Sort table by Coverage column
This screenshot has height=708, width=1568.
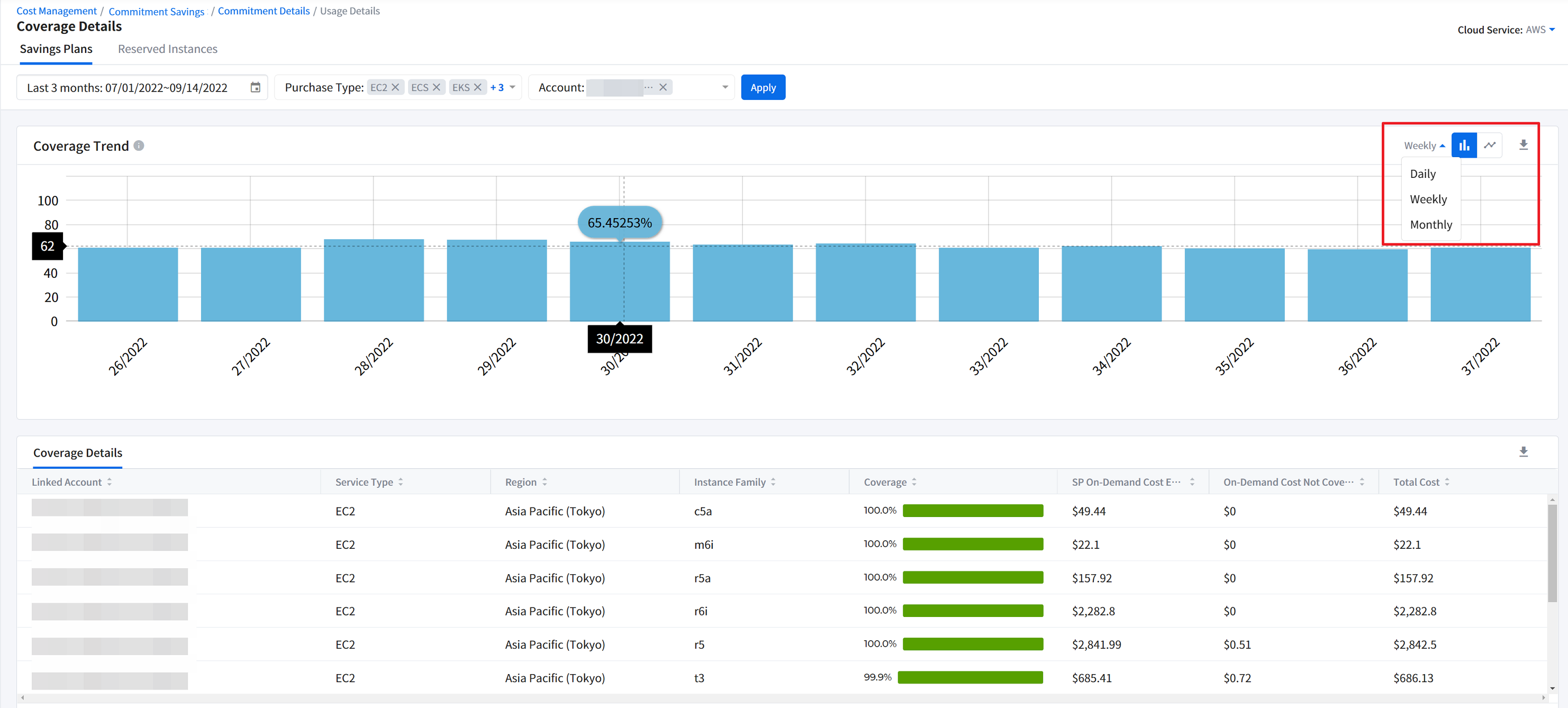(913, 482)
